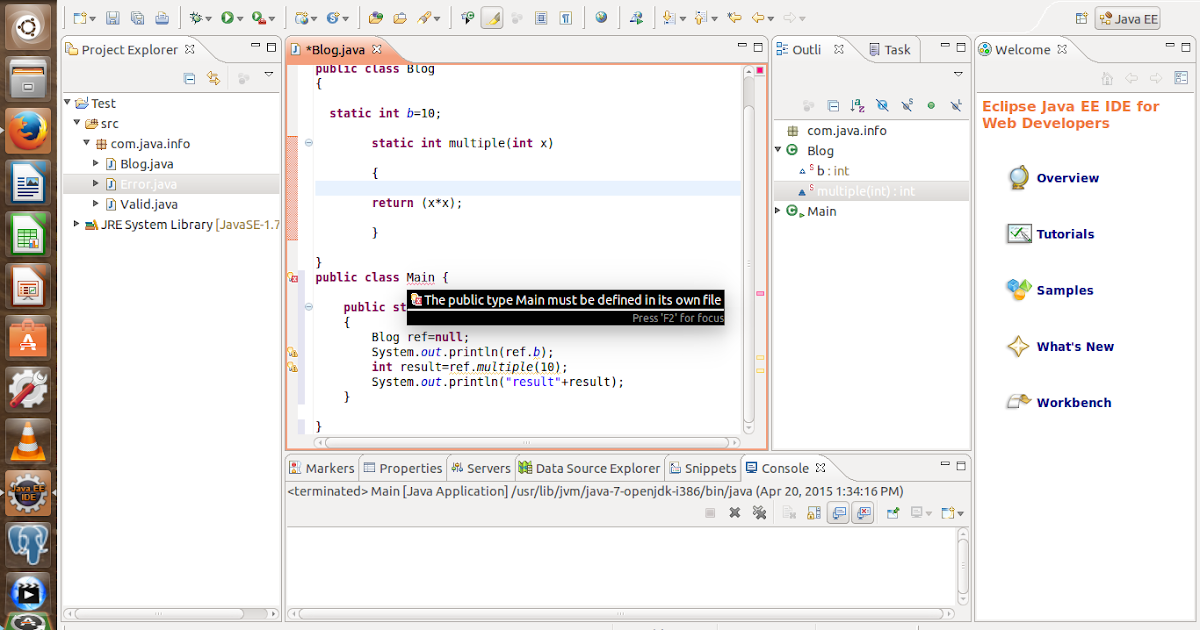Viewport: 1200px width, 630px height.
Task: Toggle Hide Static Fields and Methods in Outline
Action: pyautogui.click(x=907, y=105)
